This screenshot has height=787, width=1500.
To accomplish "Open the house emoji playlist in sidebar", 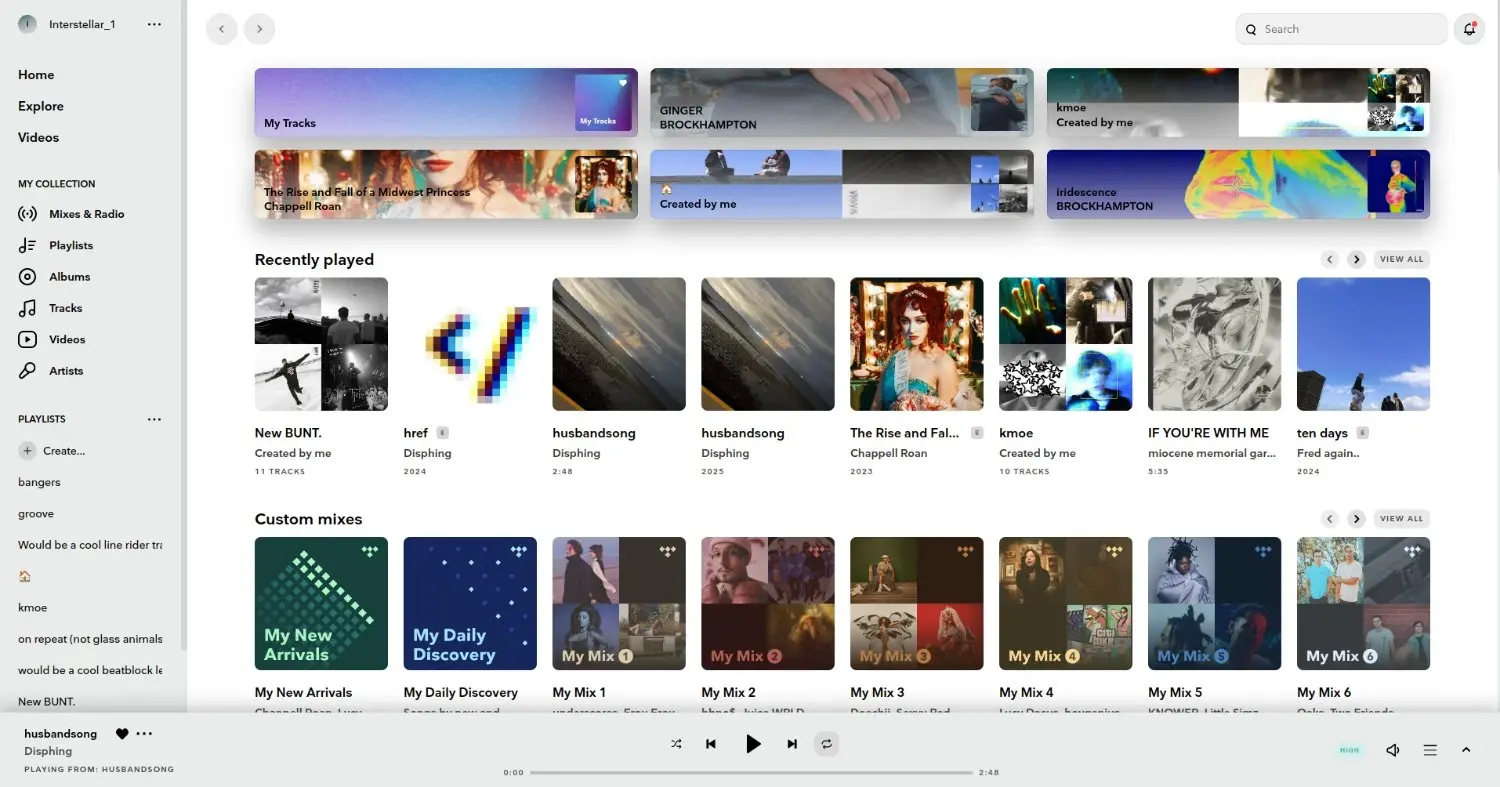I will tap(25, 576).
